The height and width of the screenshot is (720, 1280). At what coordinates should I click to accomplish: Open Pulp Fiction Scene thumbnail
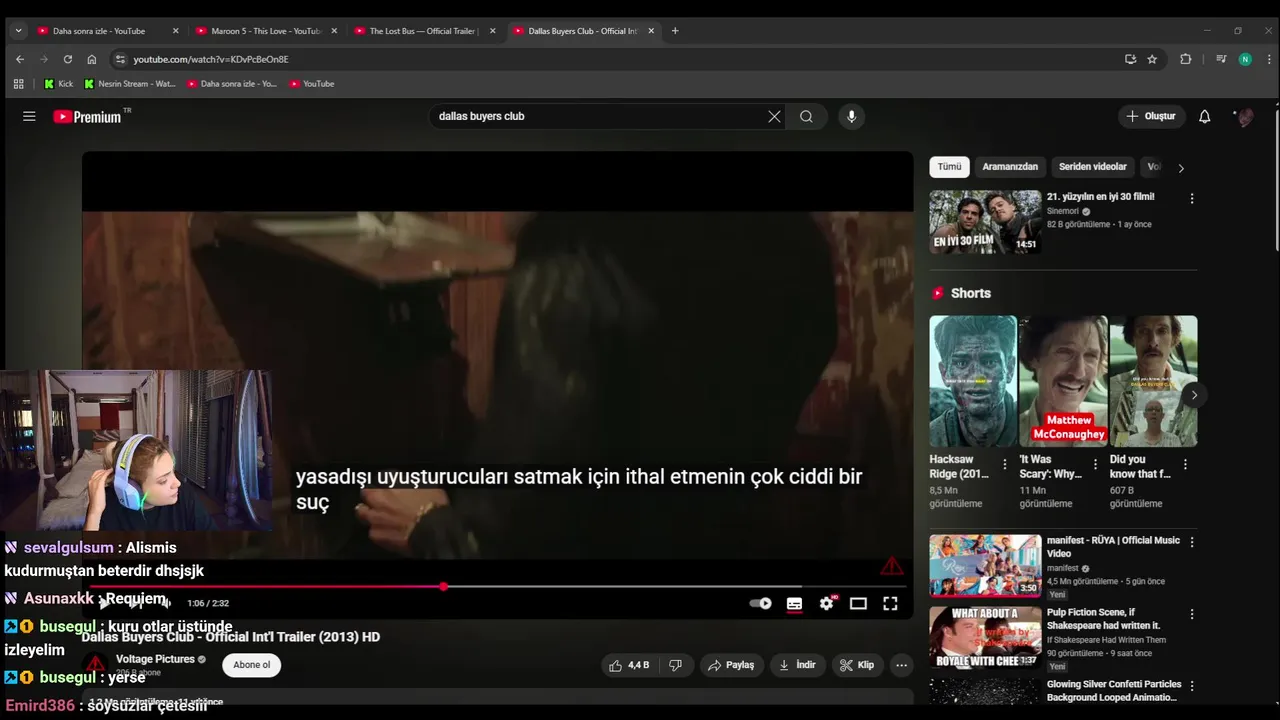coord(985,638)
